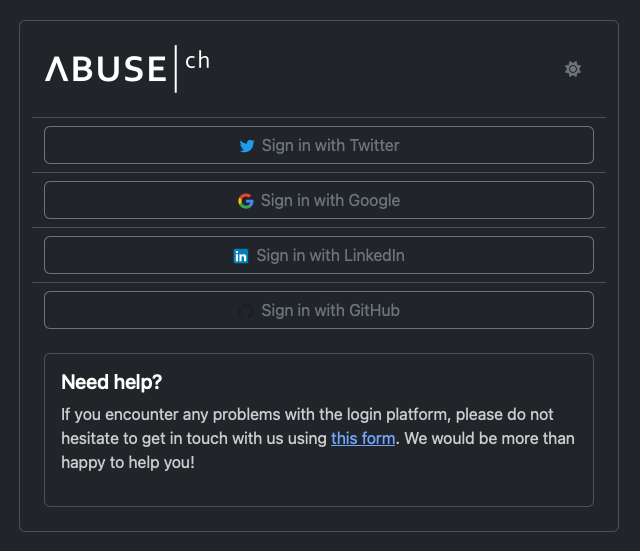The image size is (640, 551).
Task: Click the blue LinkedIn logo icon
Action: coord(241,256)
